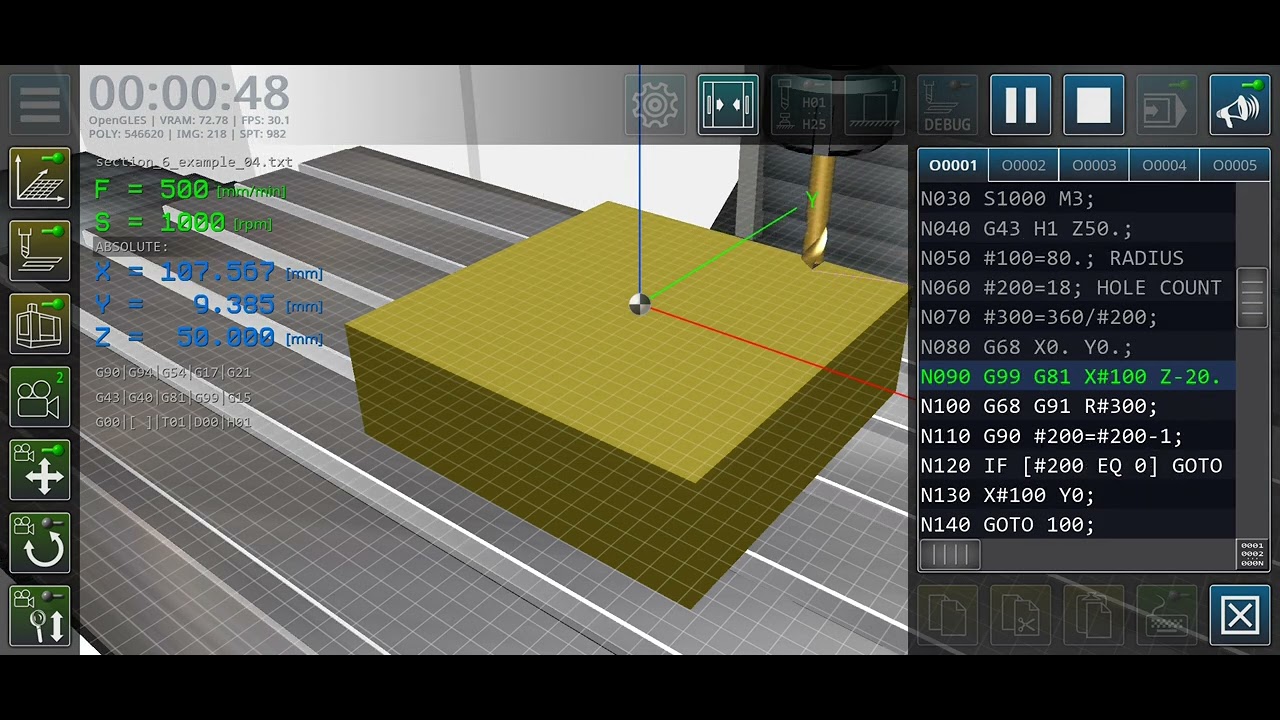1280x720 pixels.
Task: Switch to the O0001 program tab
Action: coord(953,165)
